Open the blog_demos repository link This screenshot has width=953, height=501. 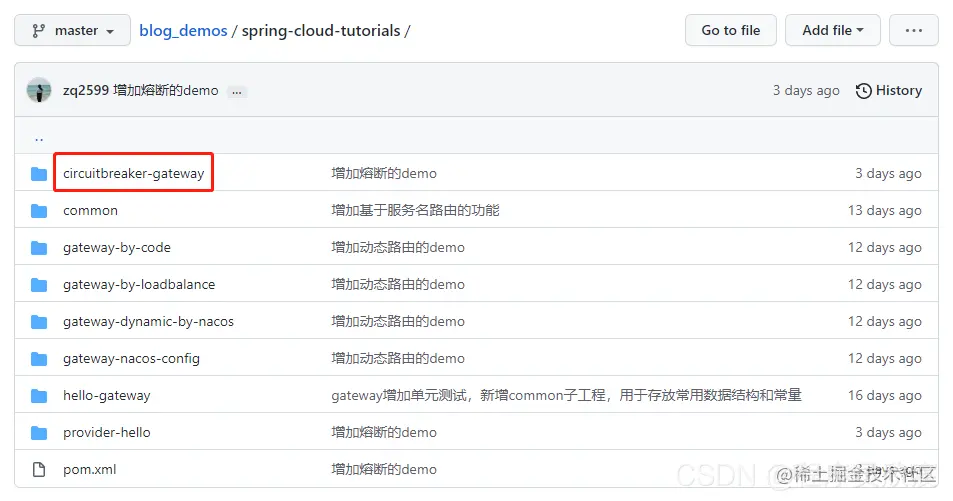183,30
